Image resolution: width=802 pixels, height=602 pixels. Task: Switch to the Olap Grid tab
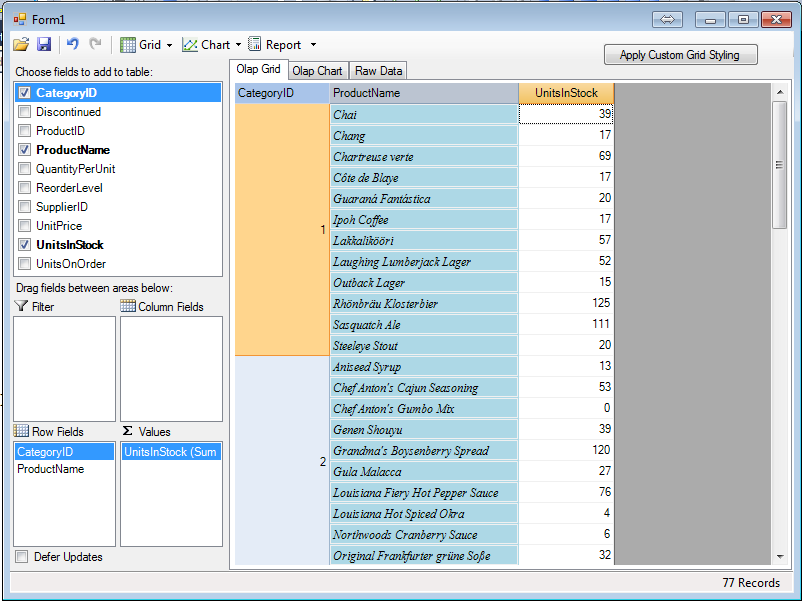(258, 69)
